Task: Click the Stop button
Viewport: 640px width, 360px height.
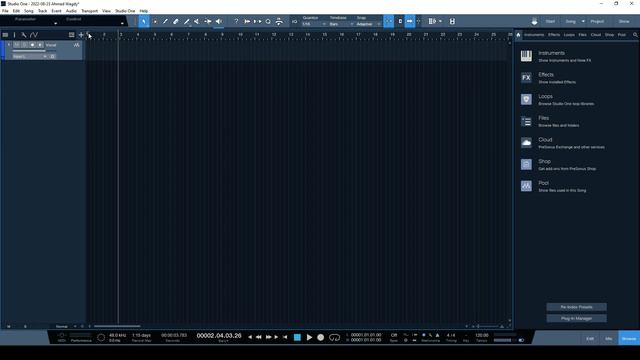Action: point(297,337)
